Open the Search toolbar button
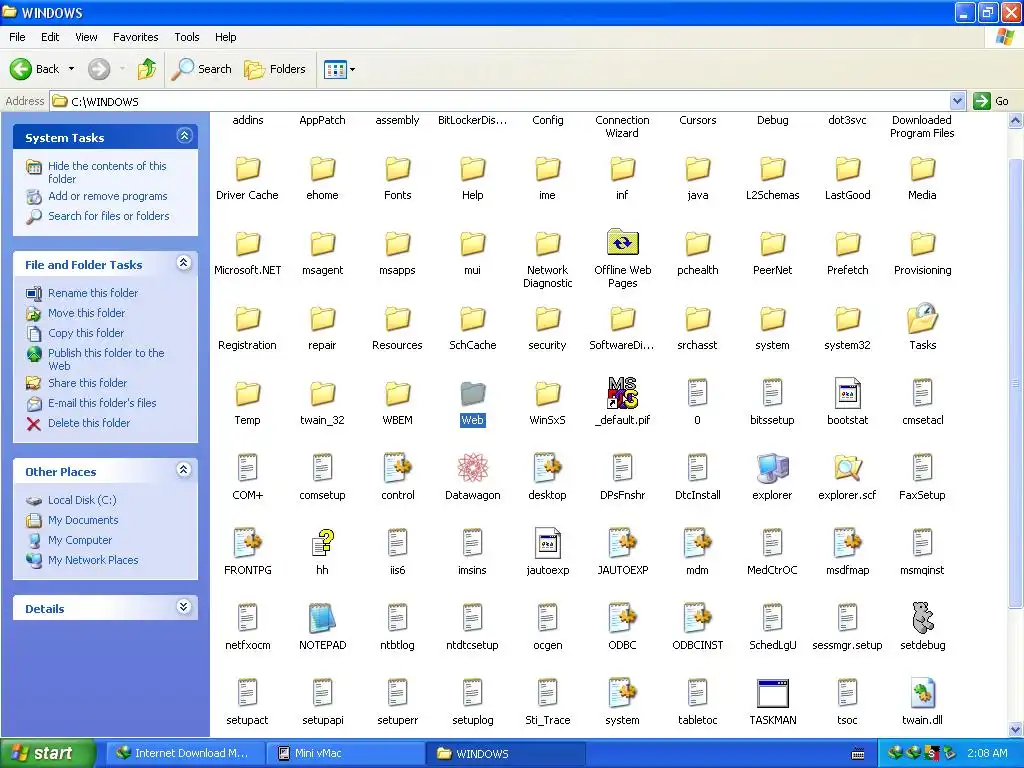The height and width of the screenshot is (768, 1024). click(201, 69)
